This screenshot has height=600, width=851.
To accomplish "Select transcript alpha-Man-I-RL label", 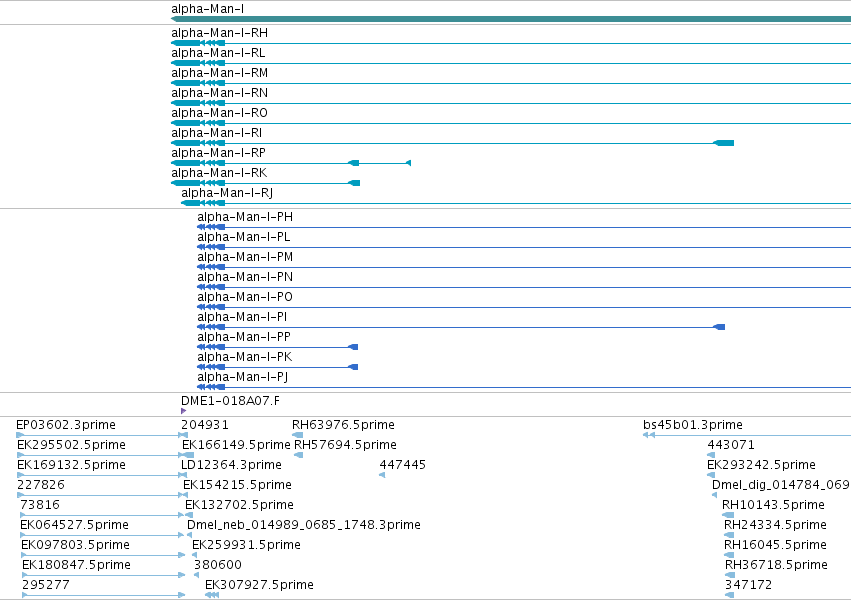I will (x=218, y=53).
